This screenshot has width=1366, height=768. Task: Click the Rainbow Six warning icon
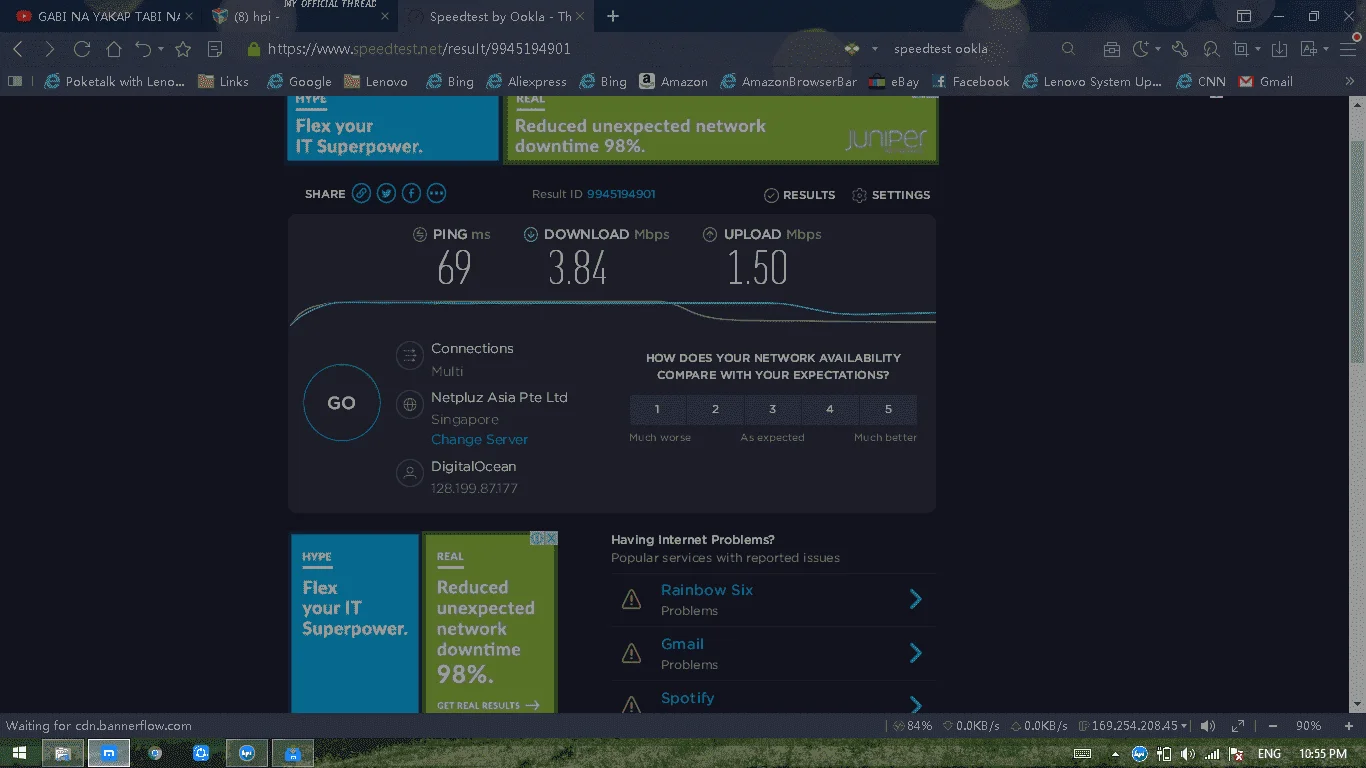click(x=631, y=600)
